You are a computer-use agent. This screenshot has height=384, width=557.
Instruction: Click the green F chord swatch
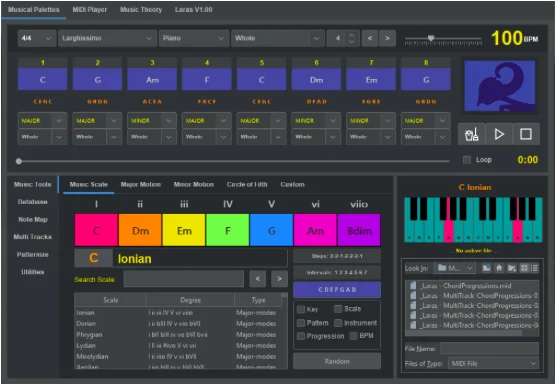(228, 230)
